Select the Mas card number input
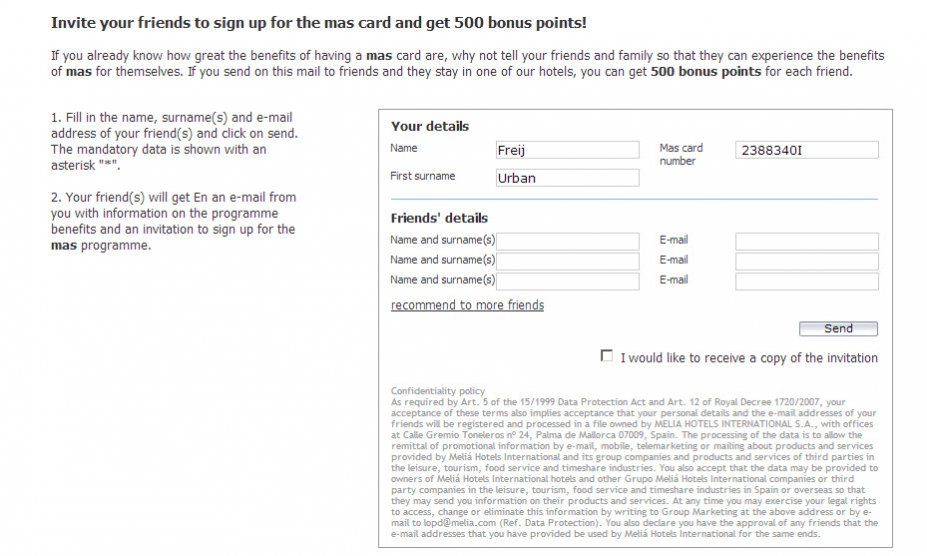This screenshot has height=556, width=927. click(806, 150)
